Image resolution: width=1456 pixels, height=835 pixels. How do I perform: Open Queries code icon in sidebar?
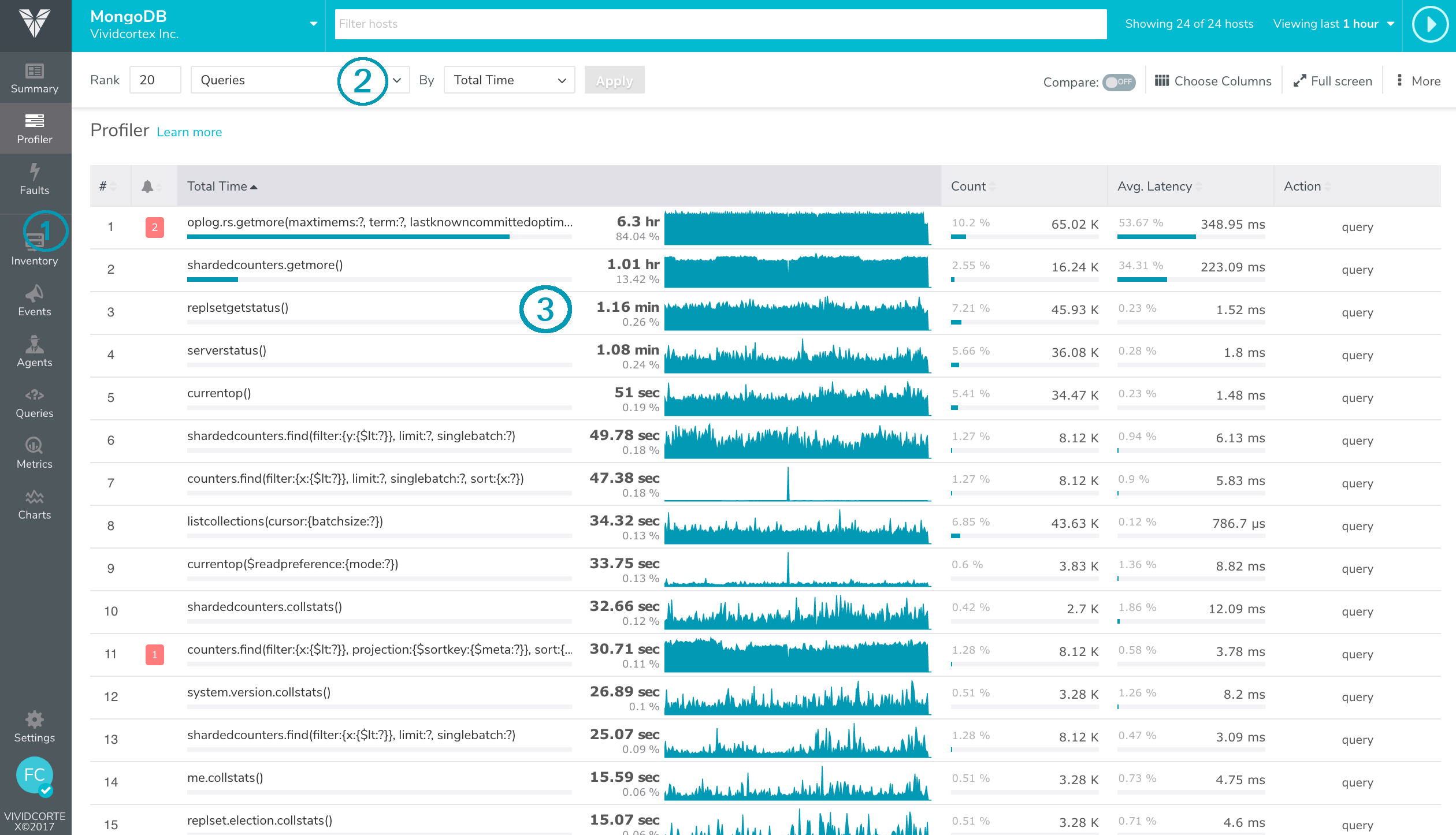[35, 396]
